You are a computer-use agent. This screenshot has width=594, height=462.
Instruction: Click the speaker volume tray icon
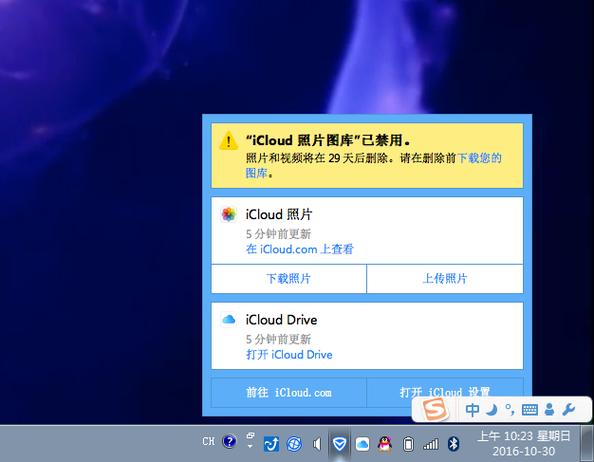[317, 443]
